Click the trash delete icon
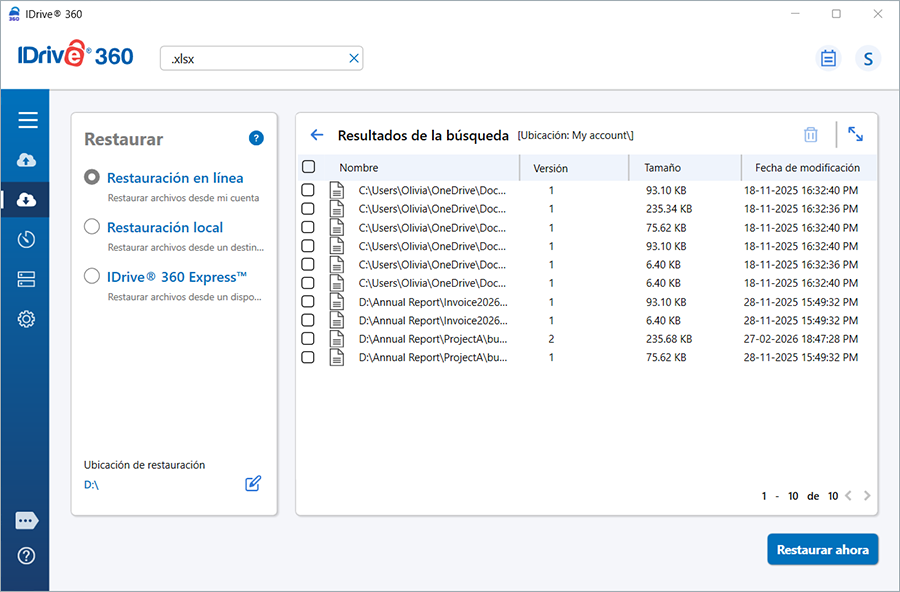 [811, 134]
